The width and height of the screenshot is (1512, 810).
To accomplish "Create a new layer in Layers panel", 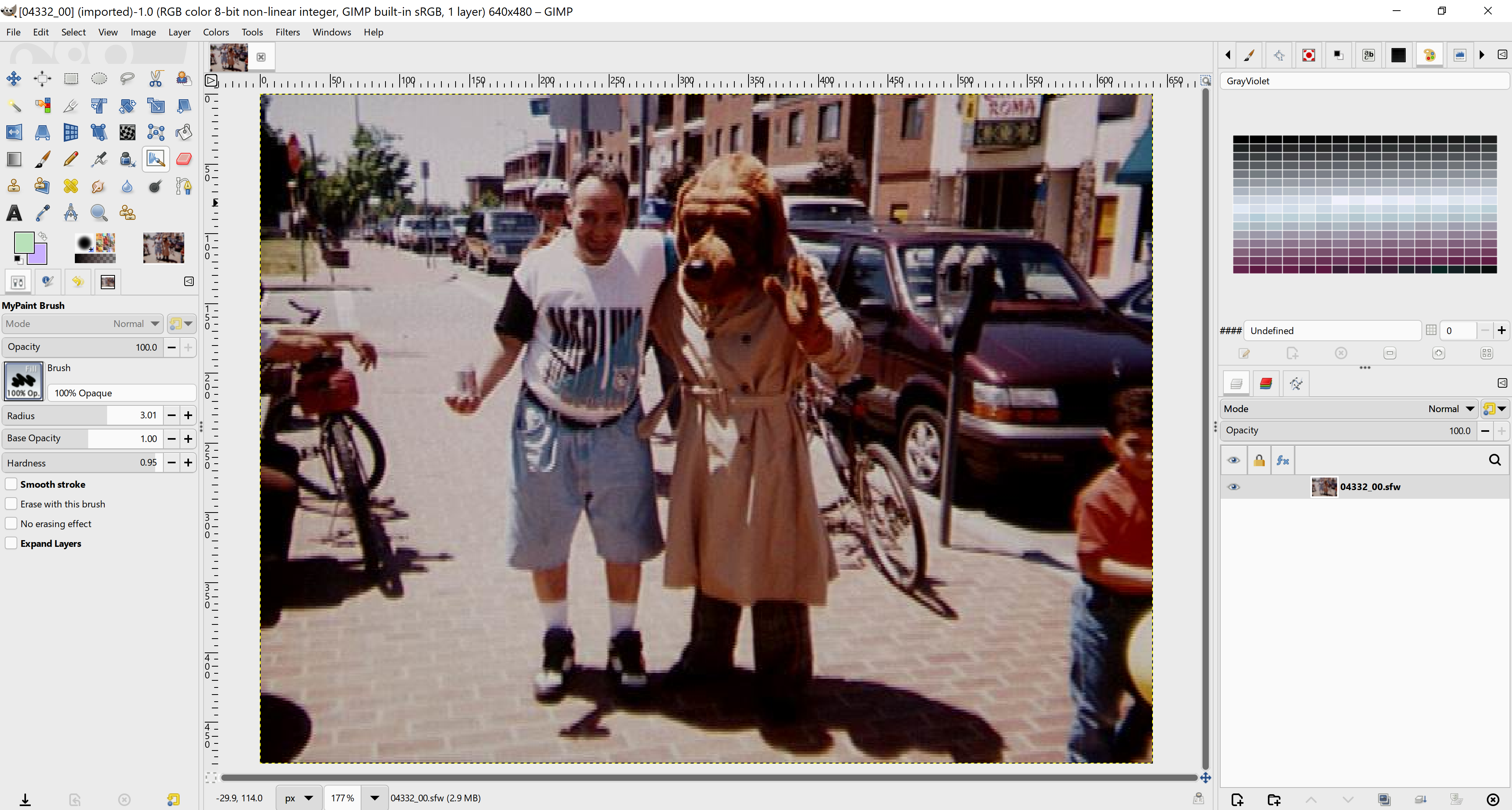I will [1237, 799].
